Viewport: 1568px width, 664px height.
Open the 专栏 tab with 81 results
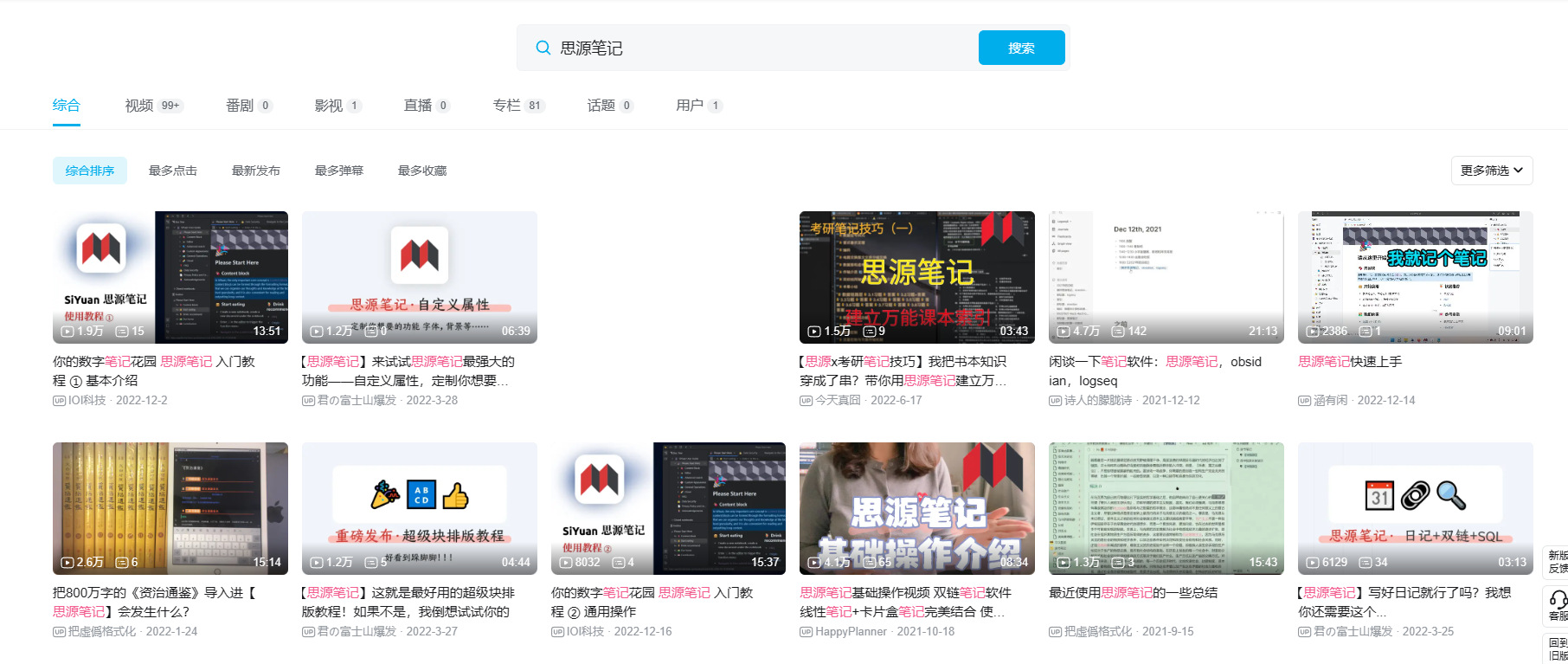coord(506,106)
